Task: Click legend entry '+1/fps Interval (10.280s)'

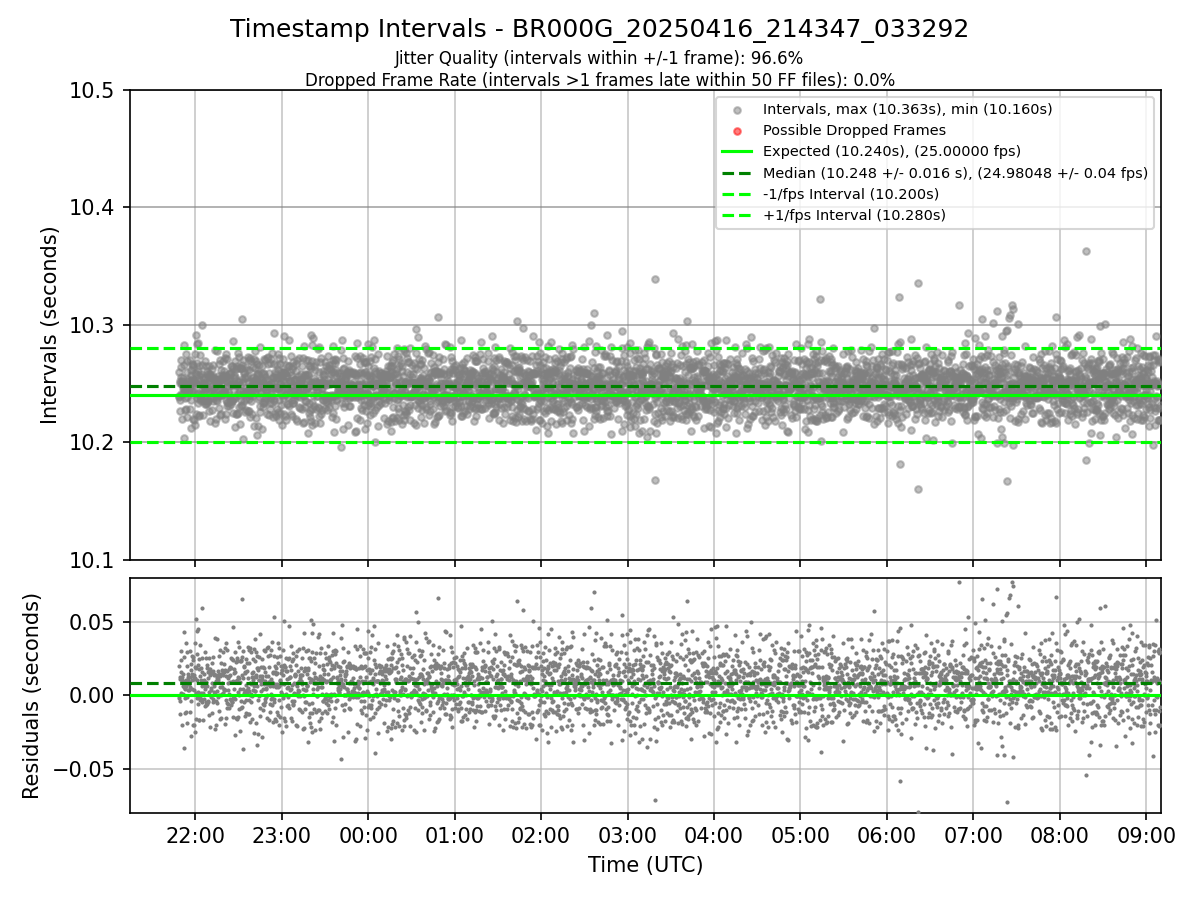Action: tap(854, 215)
